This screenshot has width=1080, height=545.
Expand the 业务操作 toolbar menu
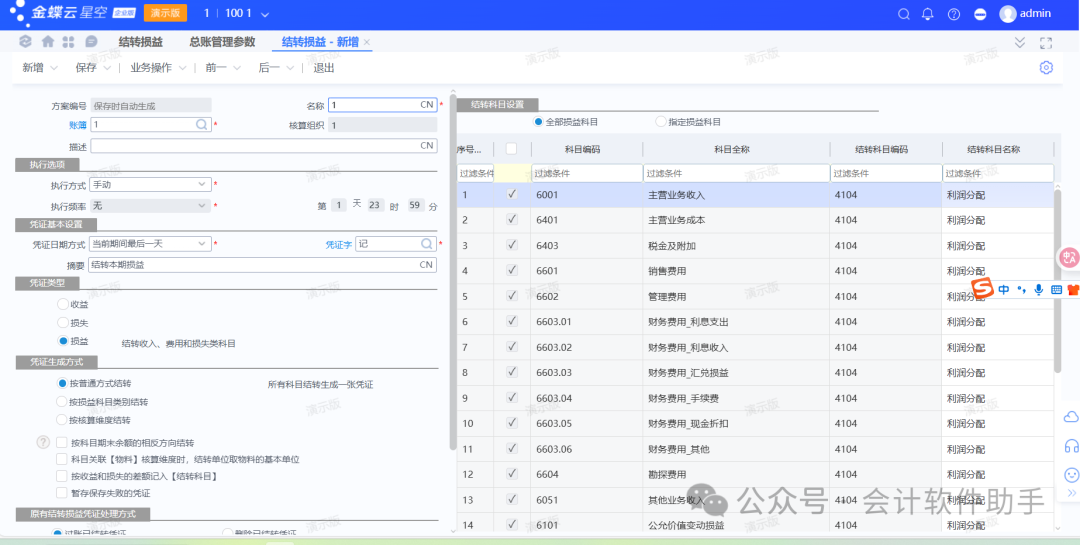coord(158,68)
